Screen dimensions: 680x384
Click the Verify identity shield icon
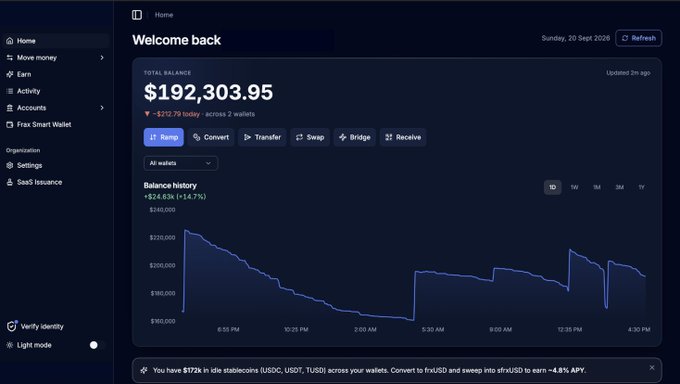[x=12, y=326]
